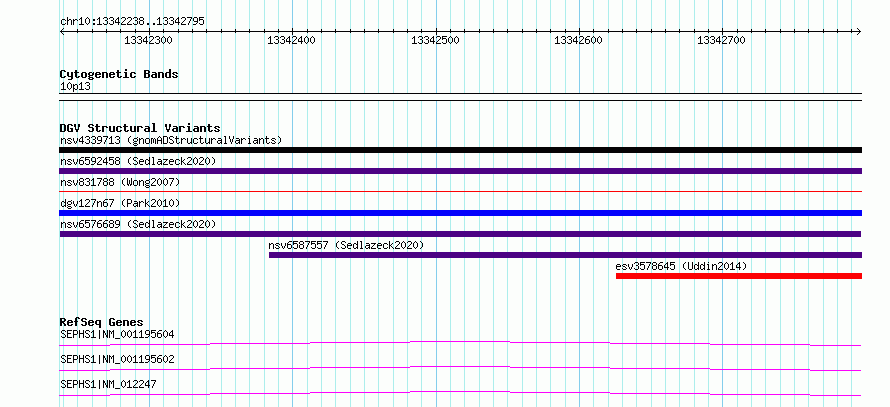Image resolution: width=890 pixels, height=407 pixels.
Task: Click the chr10:13342238..13342795 region label
Action: 132,22
